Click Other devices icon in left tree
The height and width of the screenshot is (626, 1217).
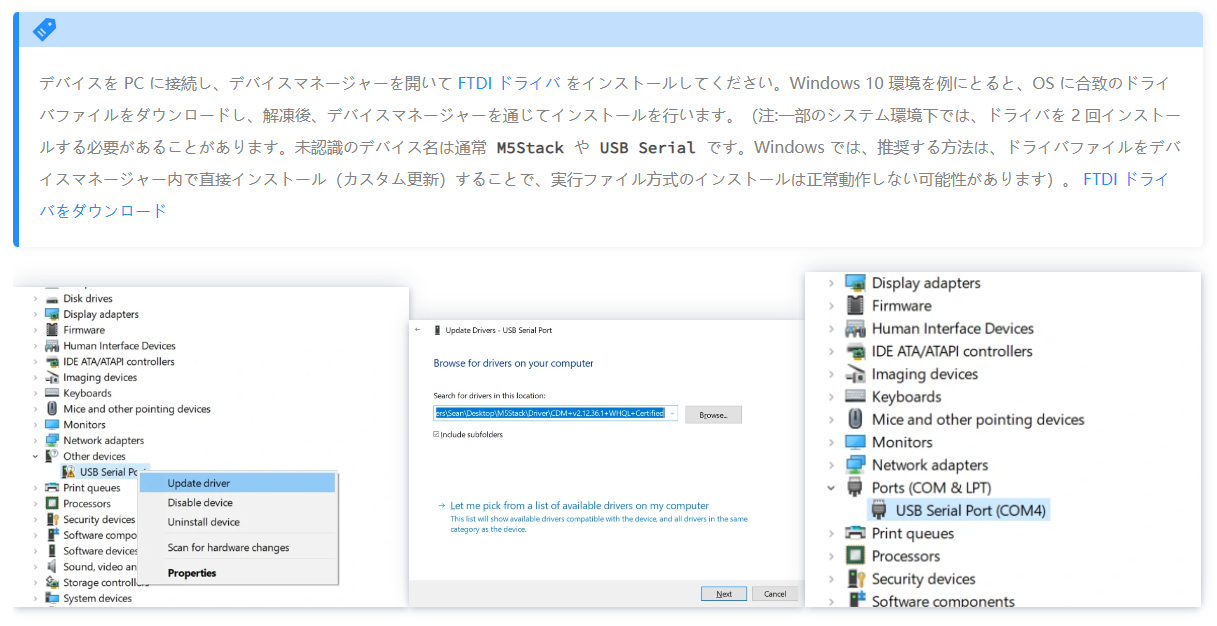tap(52, 456)
